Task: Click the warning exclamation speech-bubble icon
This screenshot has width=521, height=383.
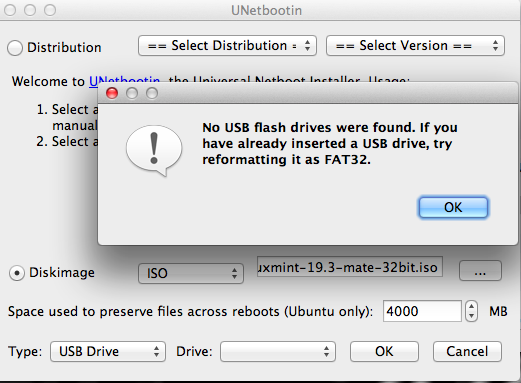Action: [154, 151]
